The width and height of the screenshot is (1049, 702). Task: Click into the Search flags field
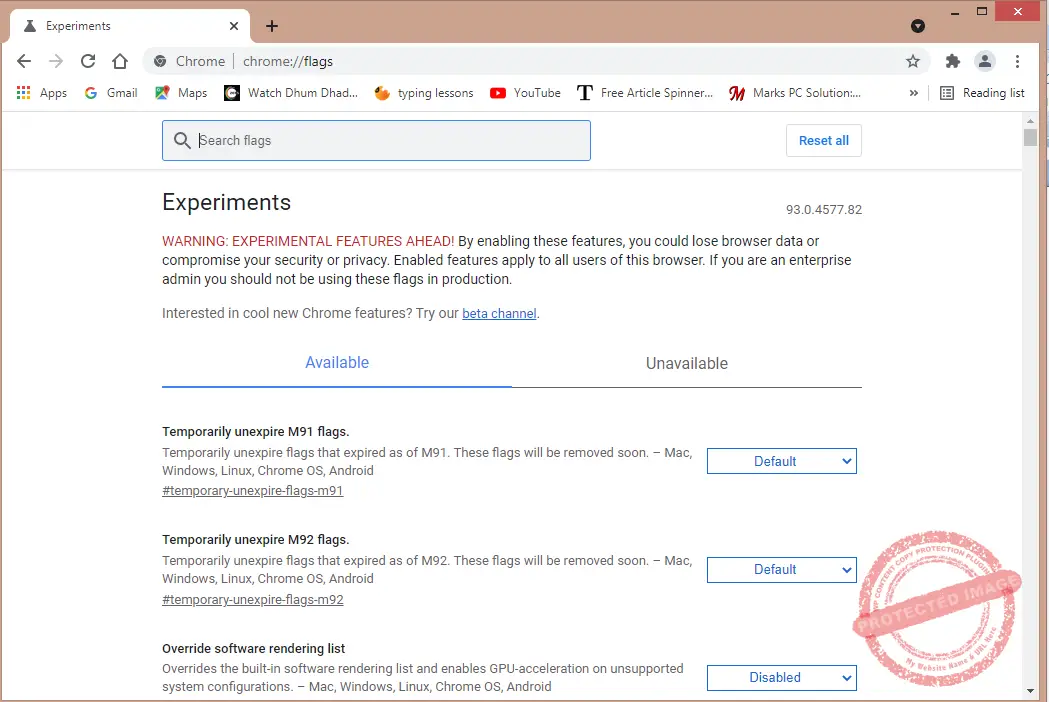(390, 141)
